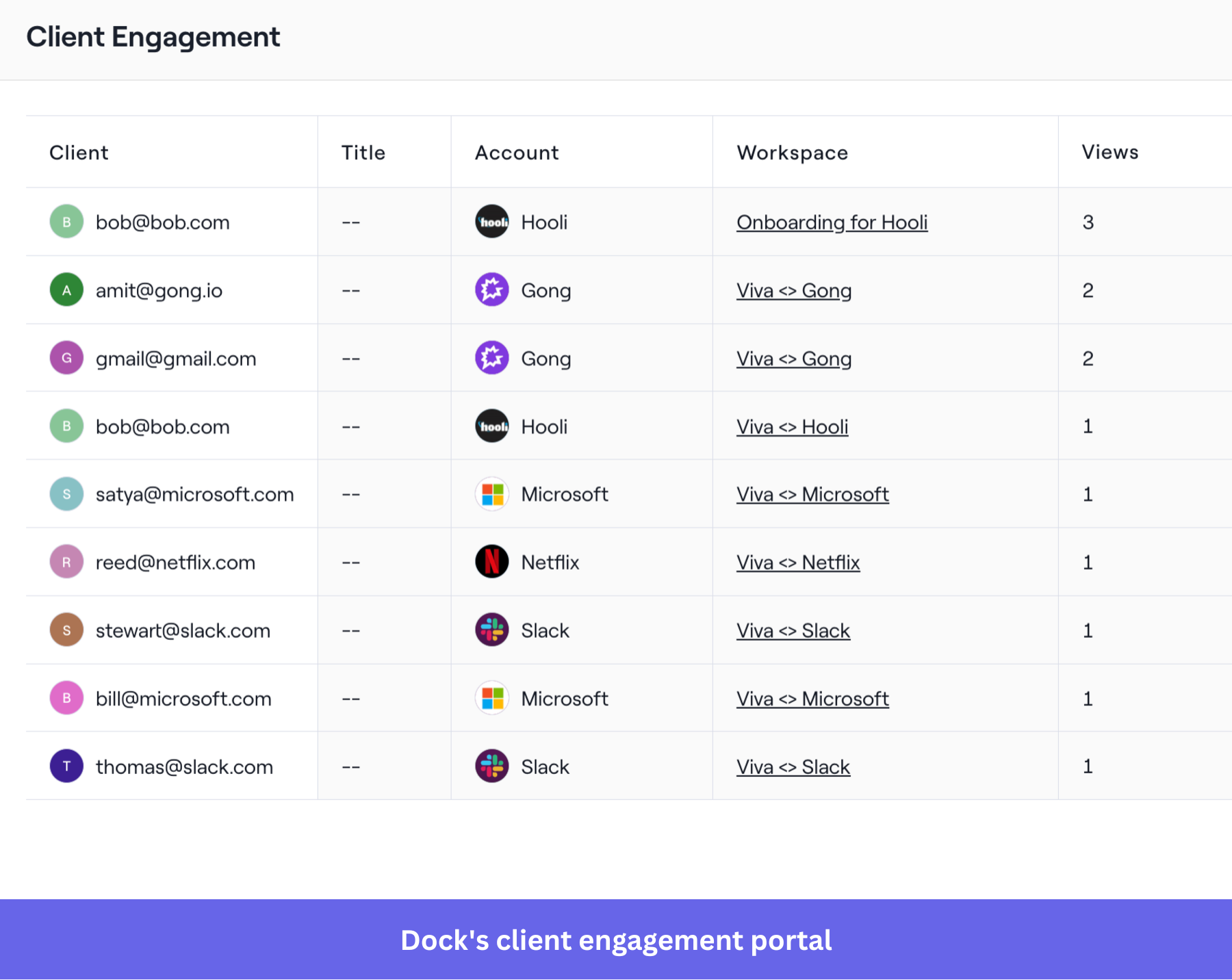Click the S avatar for satya@microsoft.com
The image size is (1232, 980).
tap(66, 494)
